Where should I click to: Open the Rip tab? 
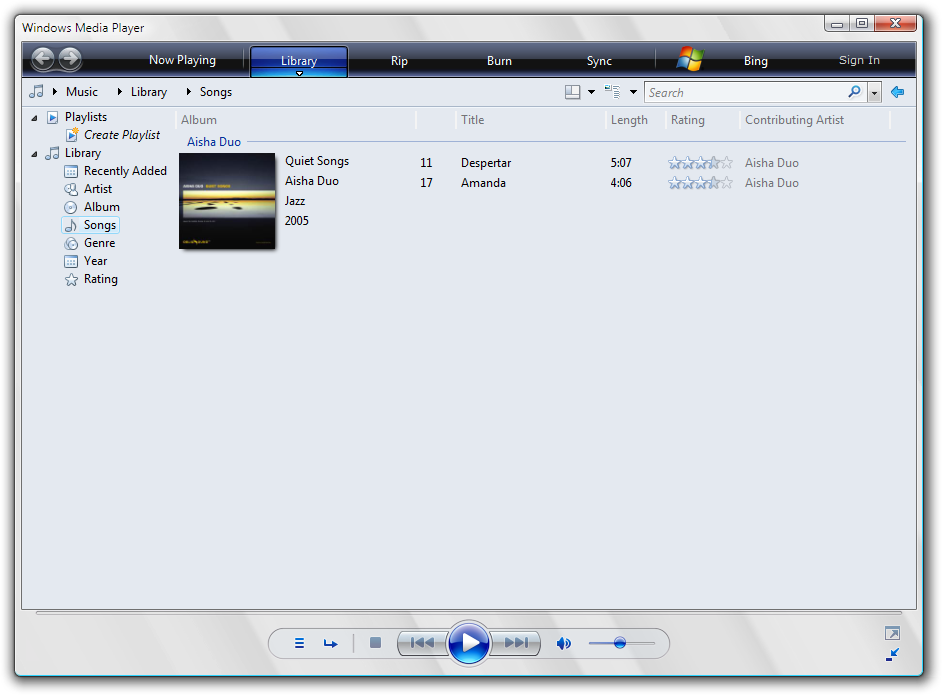point(399,61)
